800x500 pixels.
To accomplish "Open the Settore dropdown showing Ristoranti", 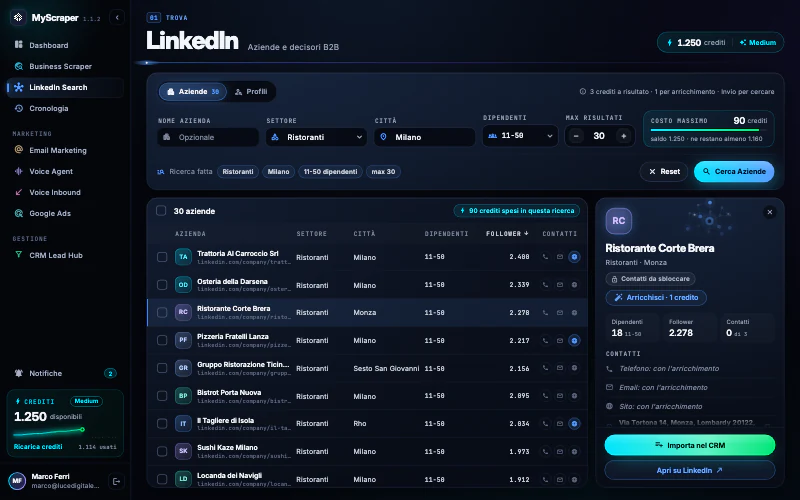I will click(316, 137).
